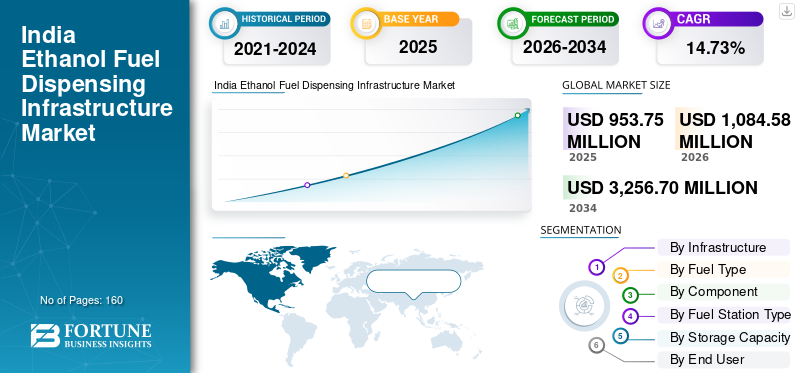Click the 2026 year label under market size

click(x=695, y=157)
